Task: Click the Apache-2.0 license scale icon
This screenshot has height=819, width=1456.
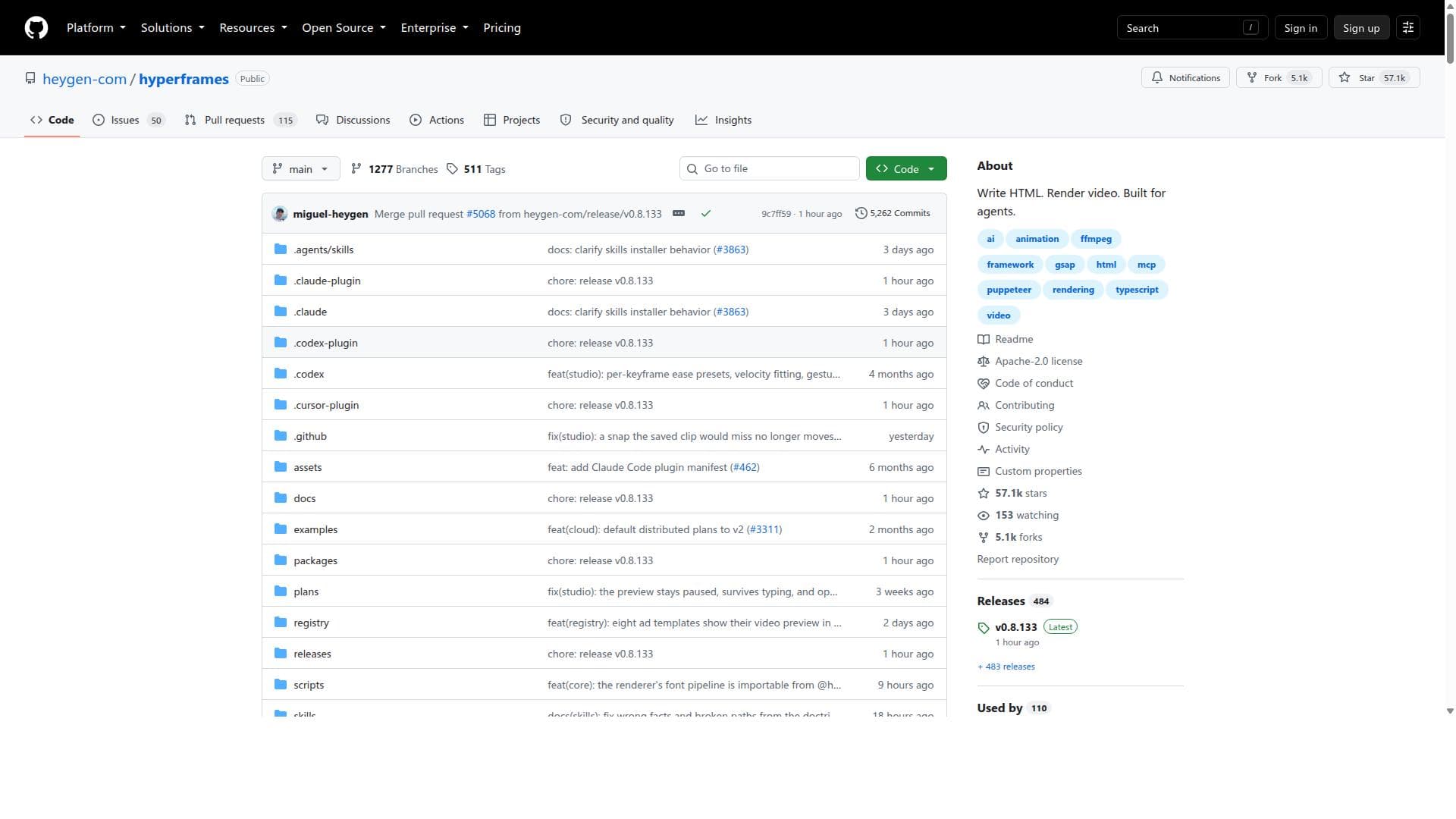Action: click(x=984, y=362)
